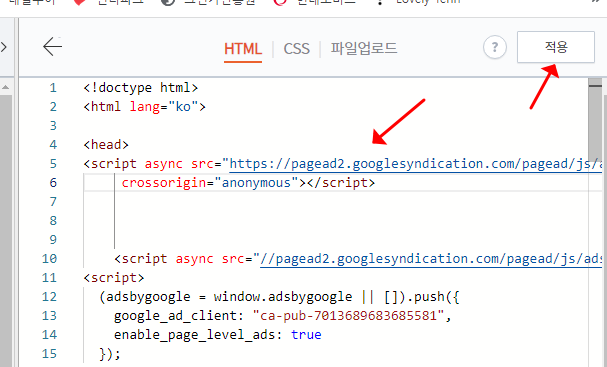The image size is (607, 367).
Task: Open the pagead2 URL on line 5
Action: (415, 164)
